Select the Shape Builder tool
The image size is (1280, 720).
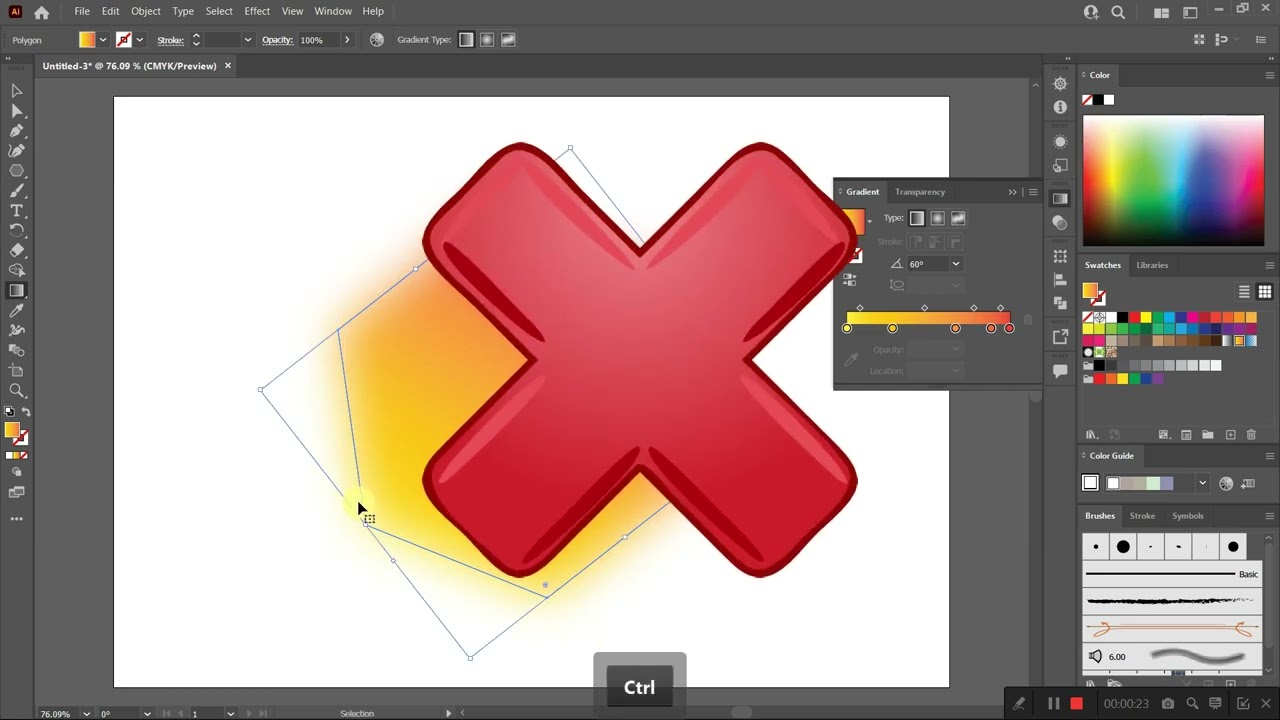[17, 271]
